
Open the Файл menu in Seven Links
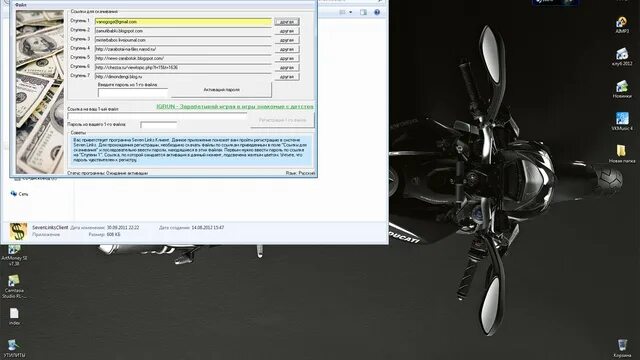tap(20, 5)
